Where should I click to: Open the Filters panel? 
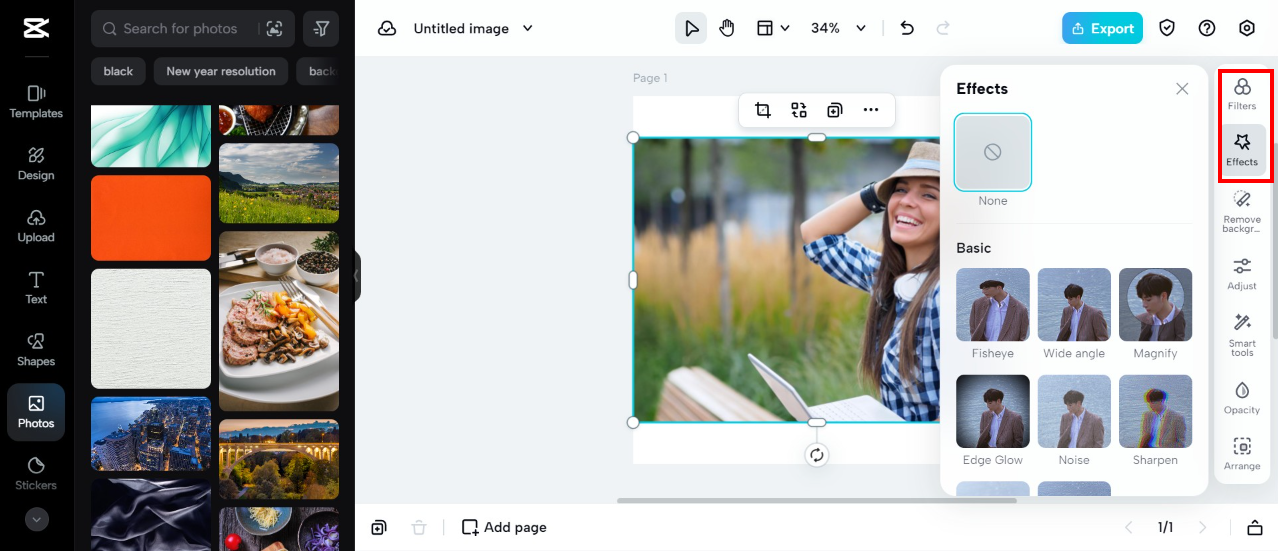(1242, 94)
